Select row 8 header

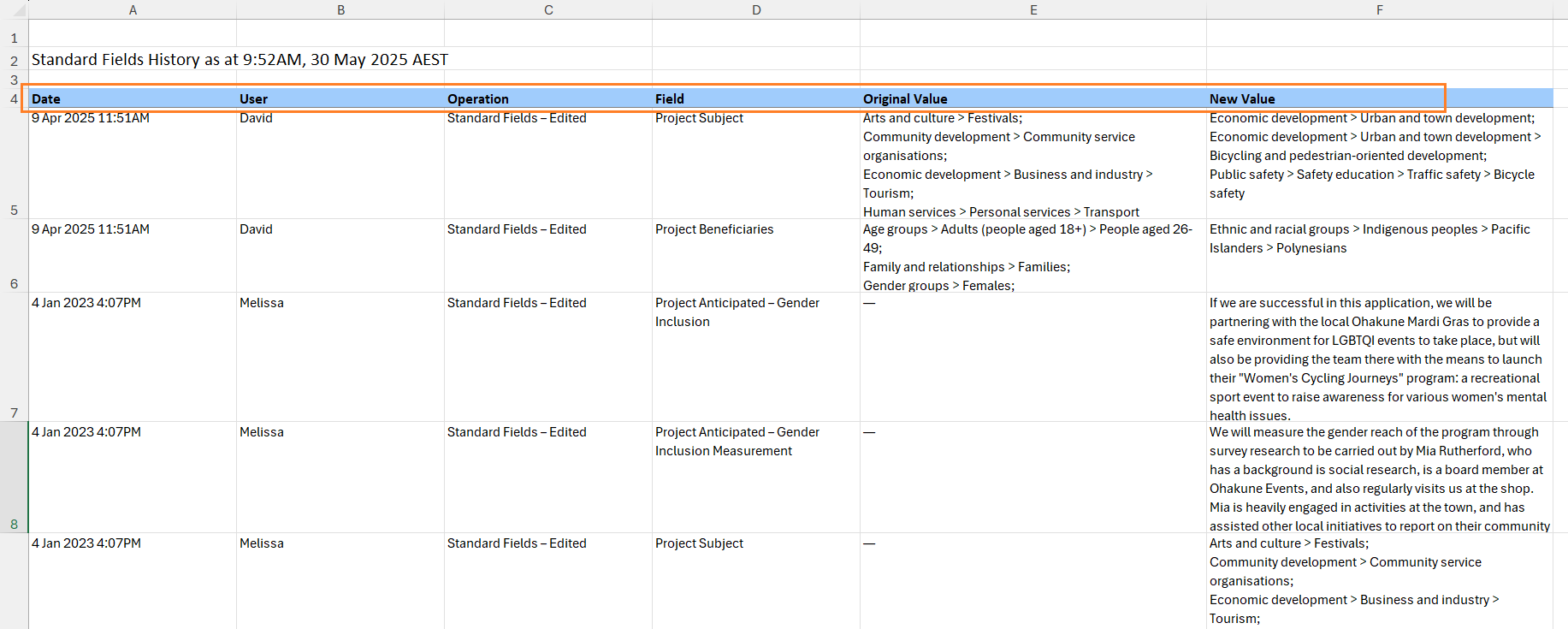14,478
